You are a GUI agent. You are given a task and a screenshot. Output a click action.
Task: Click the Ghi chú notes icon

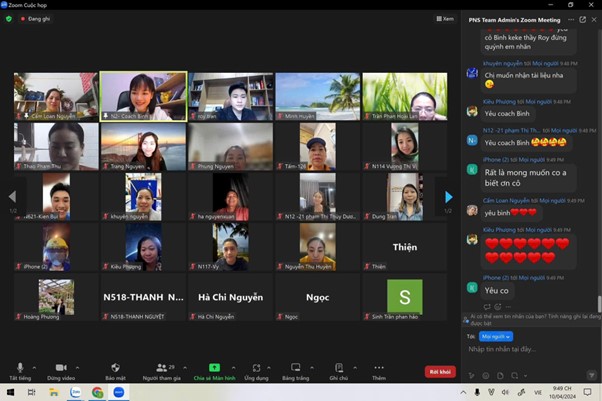[x=338, y=367]
